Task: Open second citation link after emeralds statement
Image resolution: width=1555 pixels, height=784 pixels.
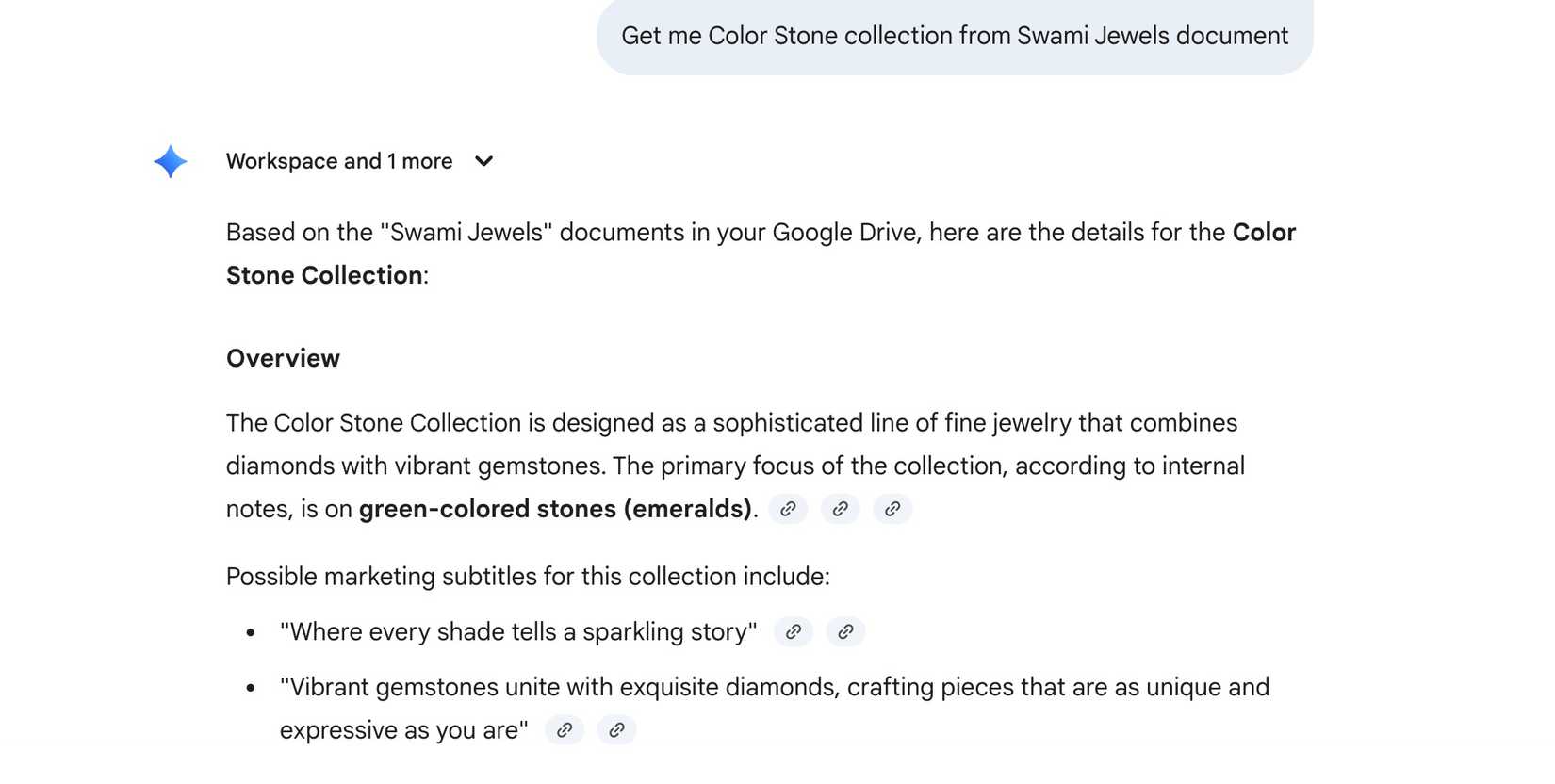Action: pyautogui.click(x=841, y=509)
